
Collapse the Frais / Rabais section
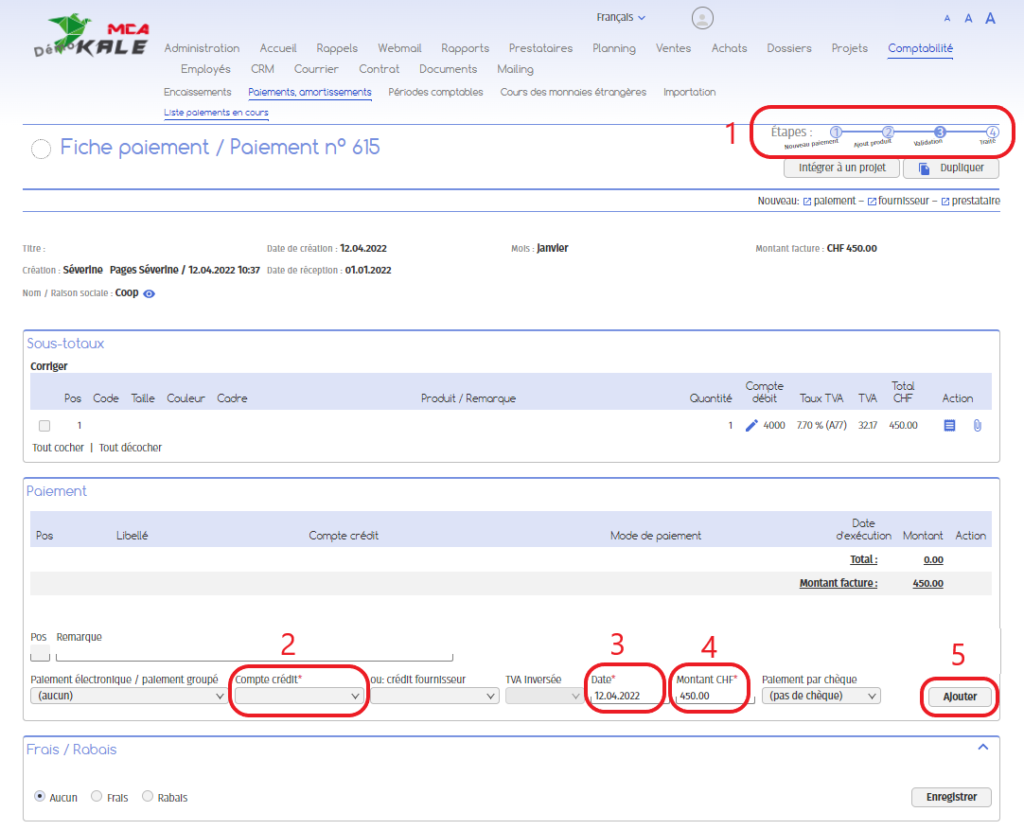tap(983, 747)
